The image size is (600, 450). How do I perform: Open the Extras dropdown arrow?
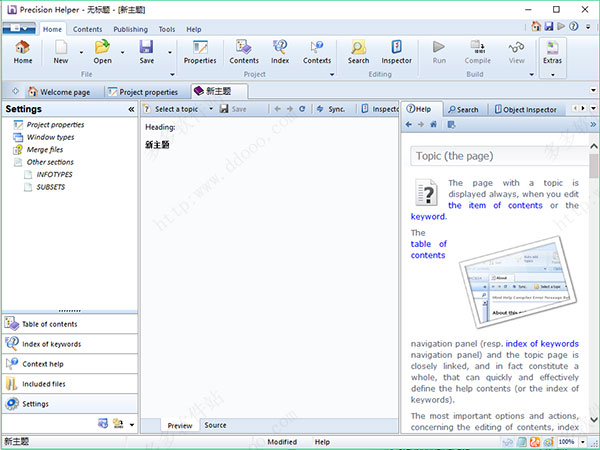[553, 75]
